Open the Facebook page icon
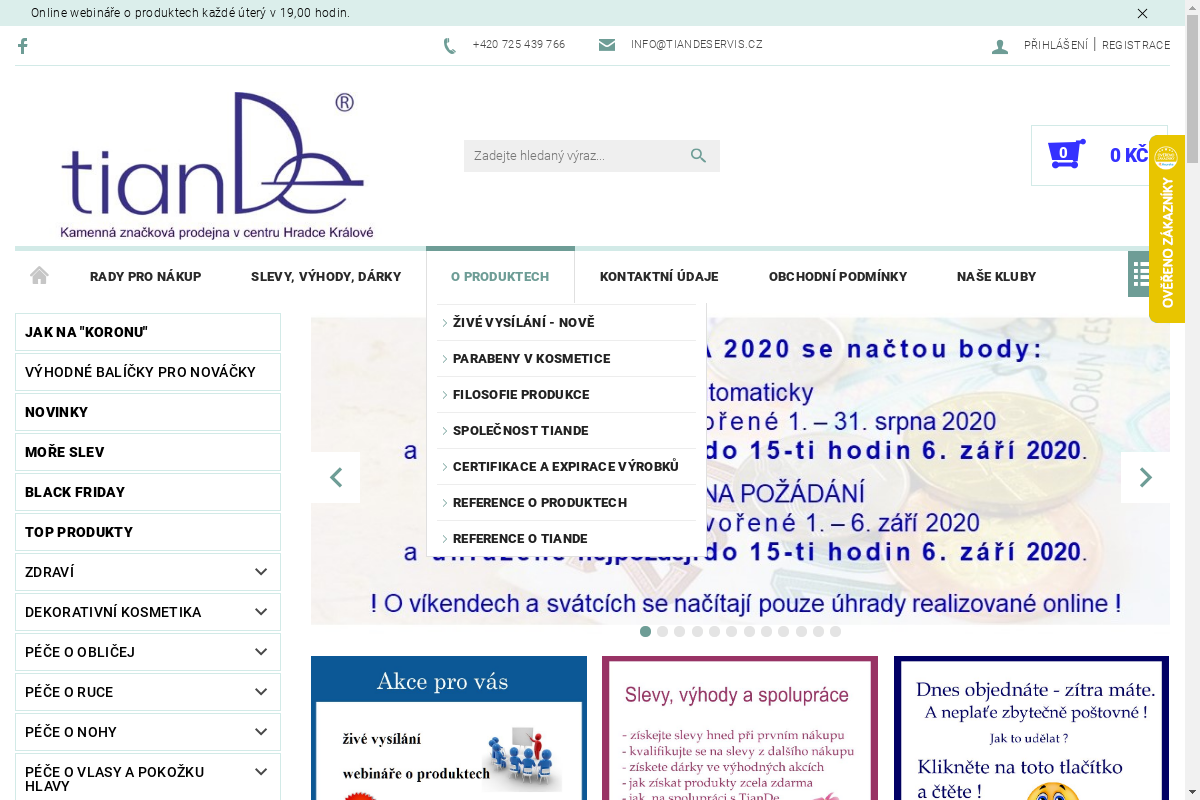Screen dimensions: 1200x800 (22, 45)
